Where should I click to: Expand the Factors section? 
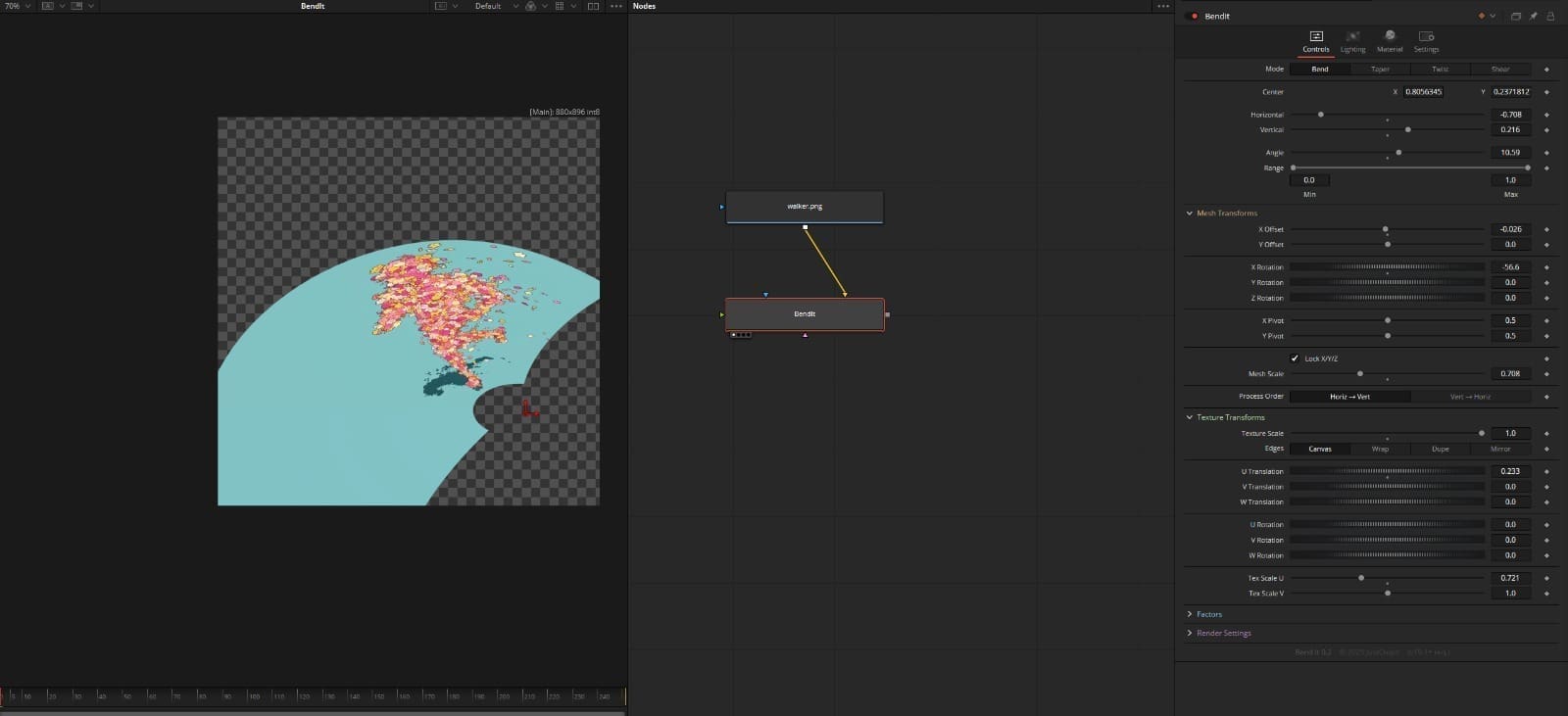pos(1190,615)
